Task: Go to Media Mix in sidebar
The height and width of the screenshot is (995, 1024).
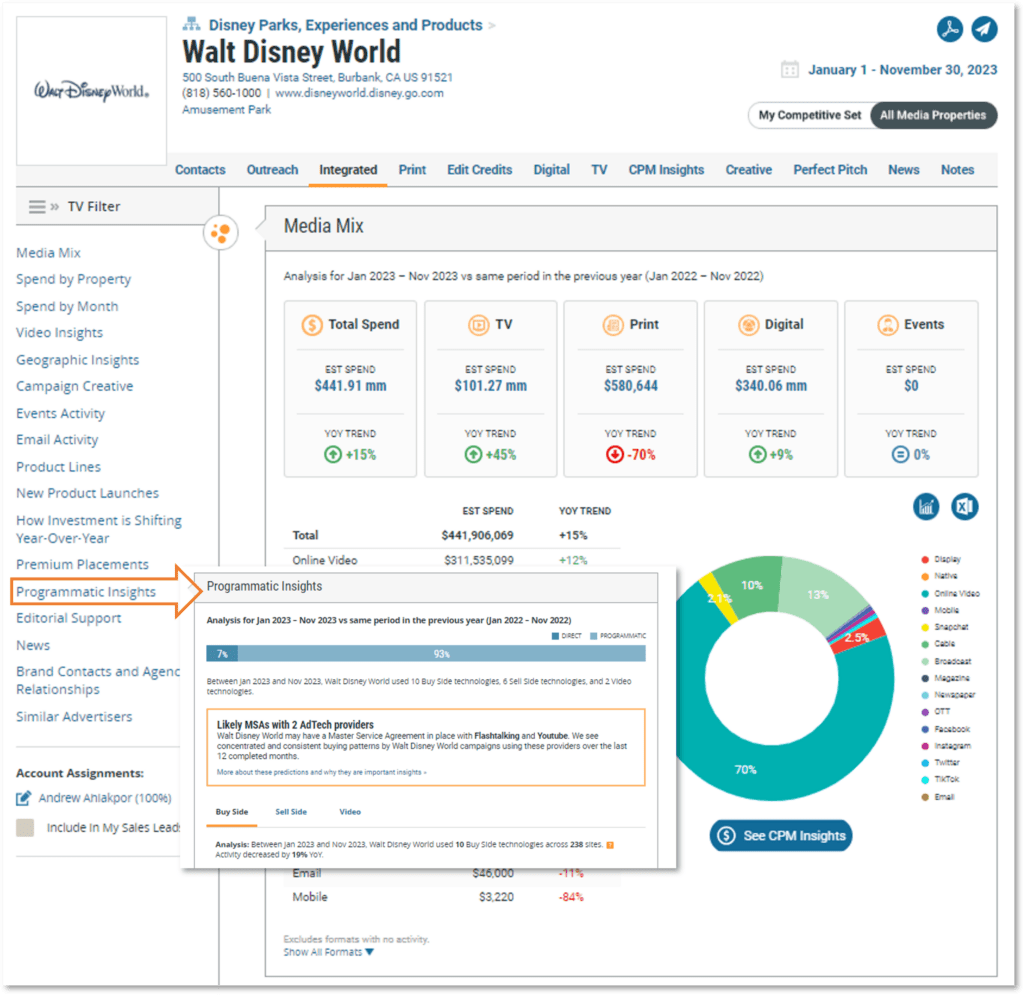Action: tap(48, 253)
